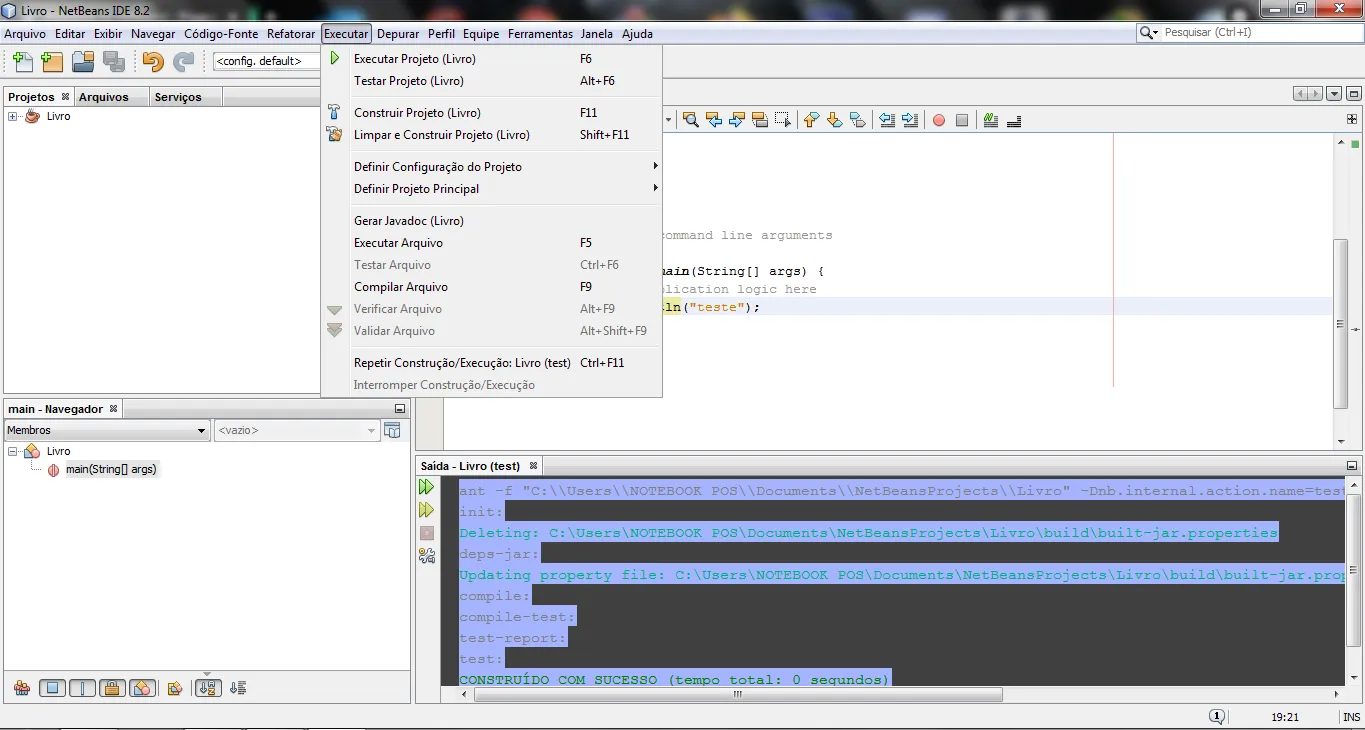Click the red macro record button
Viewport: 1365px width, 730px height.
coord(938,120)
